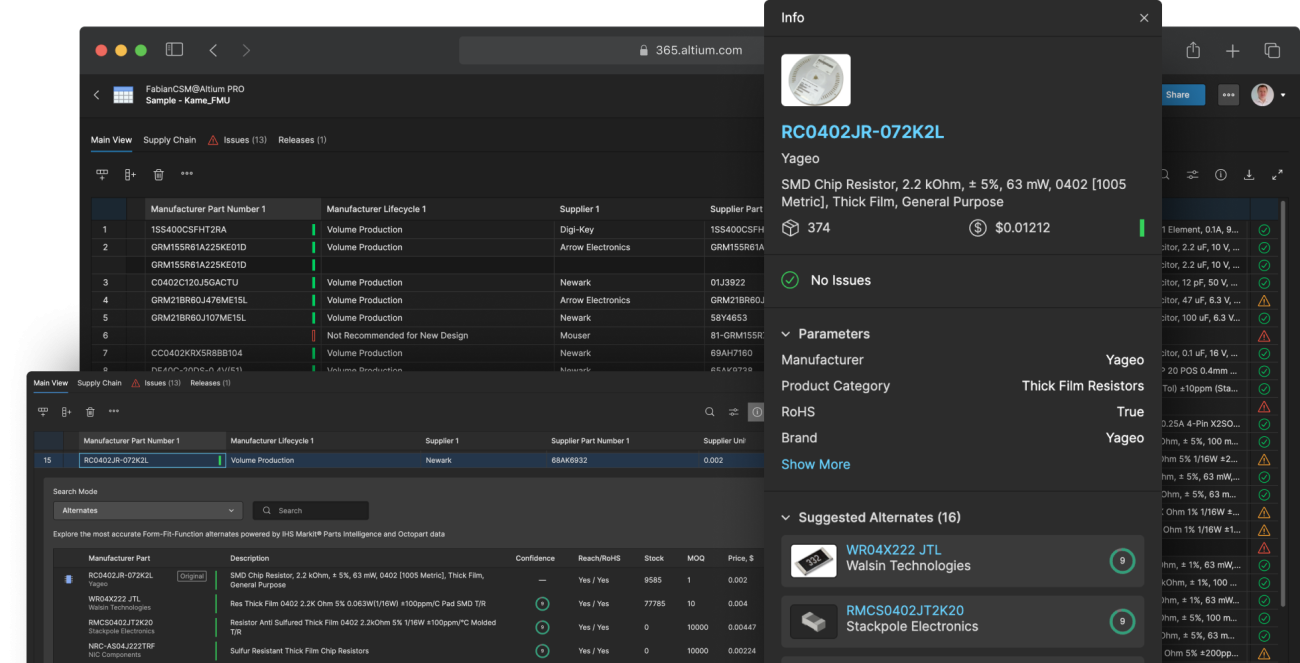1300x663 pixels.
Task: Click confidence 9 badge on Stackpole Electronics card
Action: (x=1122, y=621)
